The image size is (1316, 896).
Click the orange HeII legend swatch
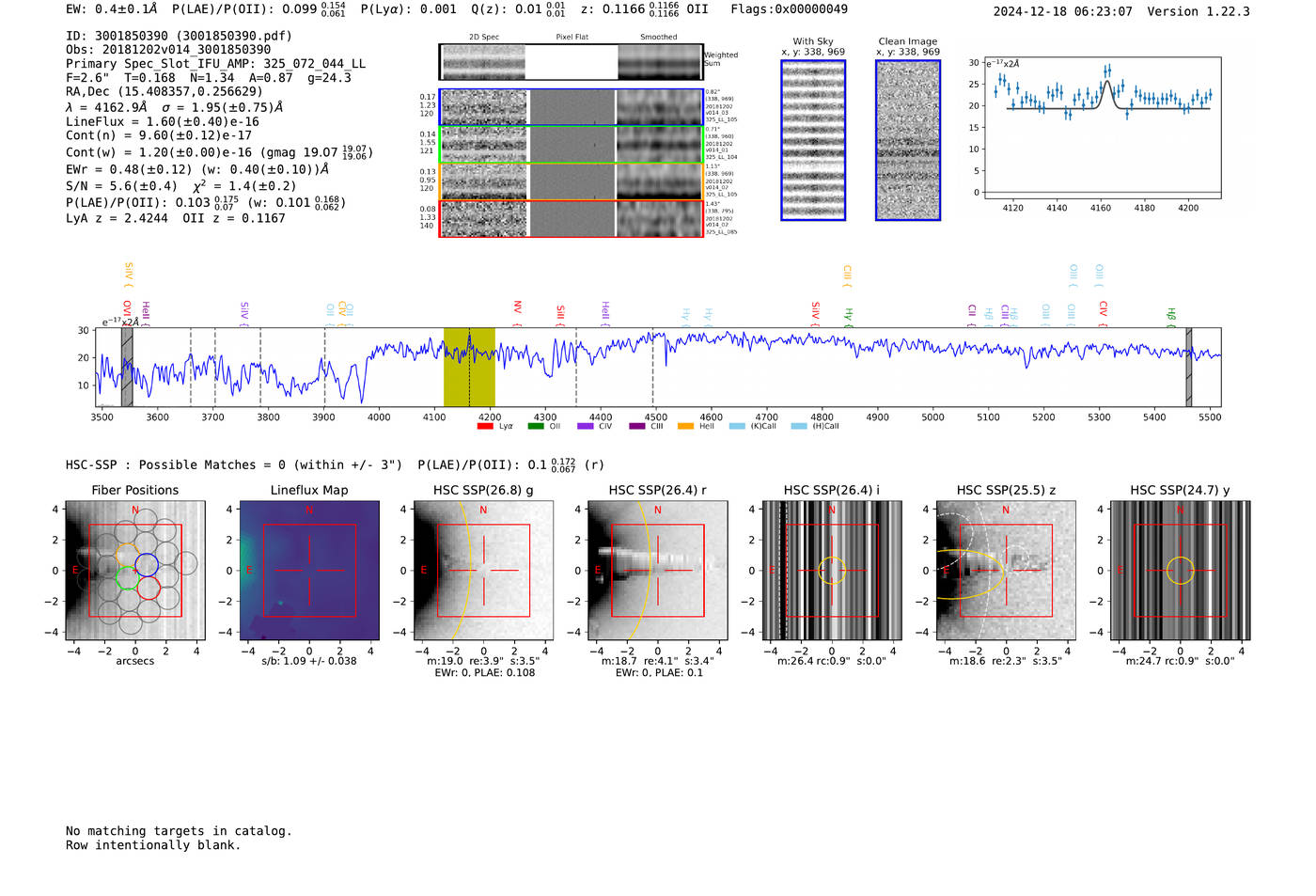685,426
